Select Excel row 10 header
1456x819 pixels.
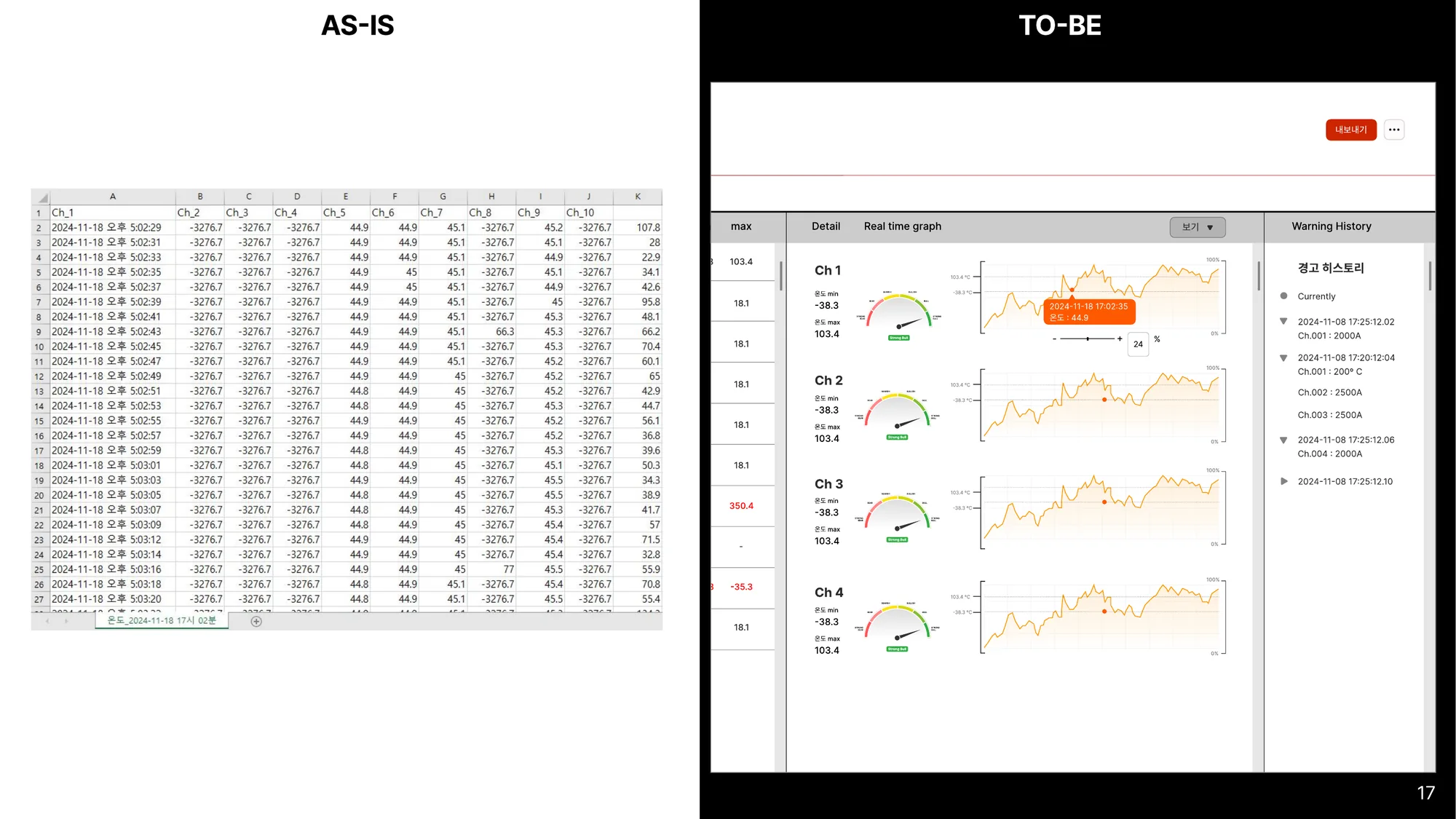(x=39, y=347)
